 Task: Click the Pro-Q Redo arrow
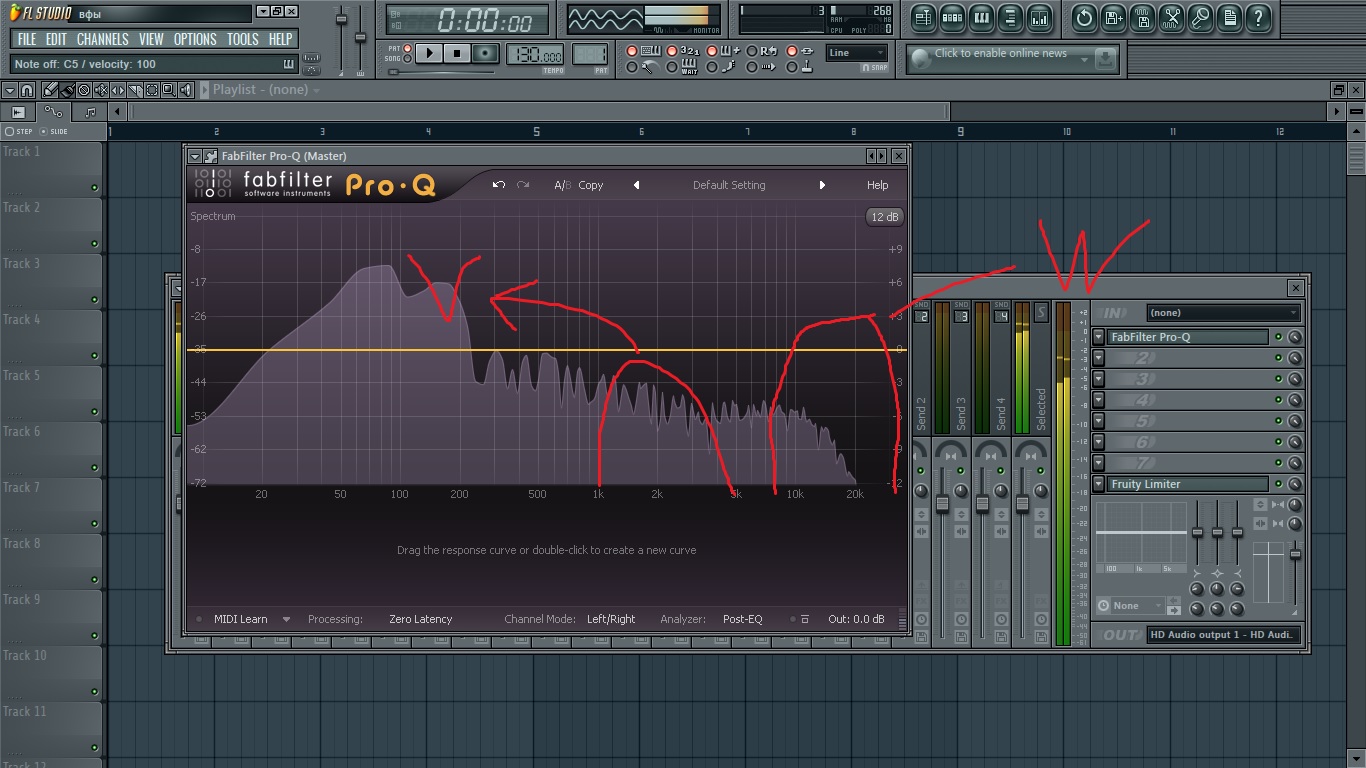523,185
